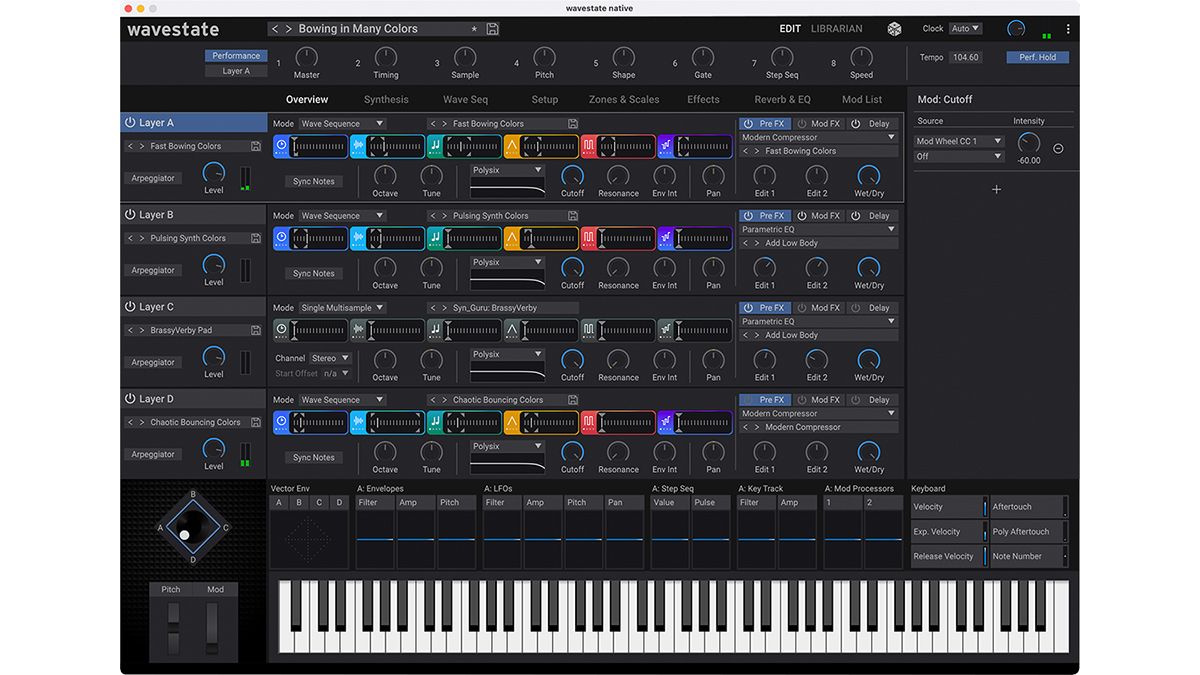Open Layer A Mode Wave Sequence dropdown
The image size is (1200, 675).
click(342, 124)
